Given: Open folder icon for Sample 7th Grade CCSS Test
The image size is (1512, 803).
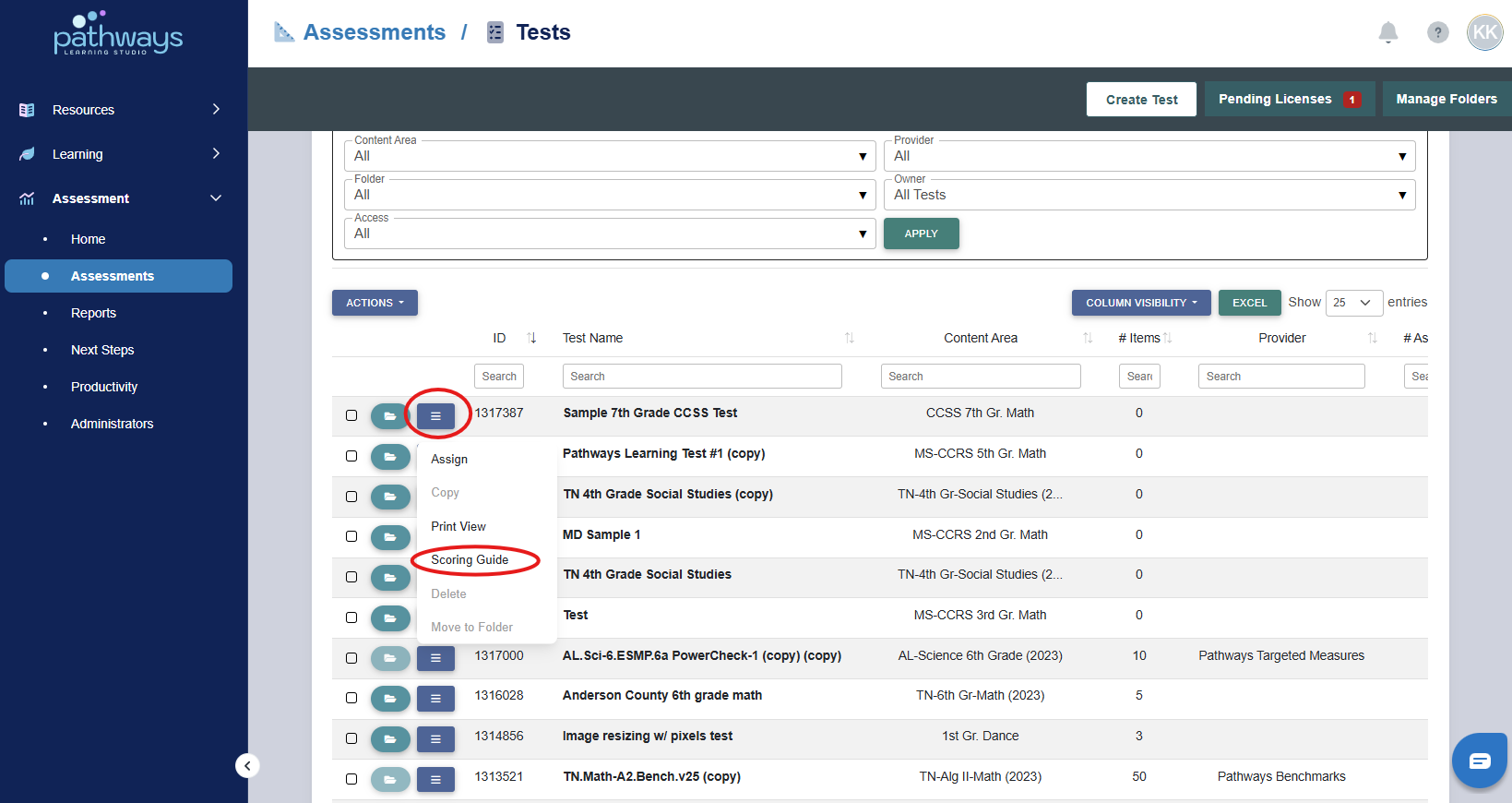Looking at the screenshot, I should pos(390,416).
